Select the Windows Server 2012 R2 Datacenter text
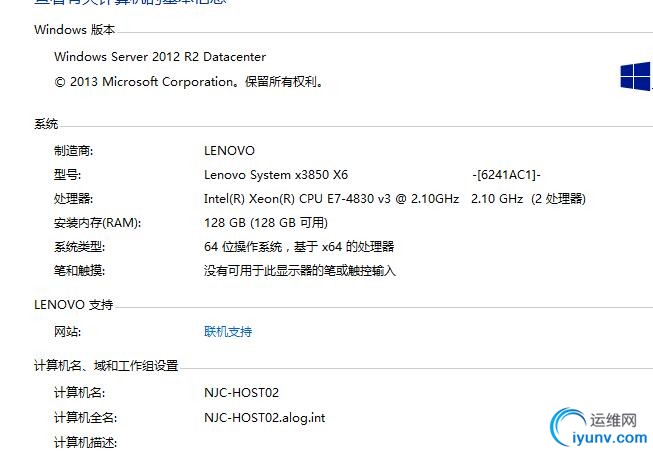 click(160, 56)
